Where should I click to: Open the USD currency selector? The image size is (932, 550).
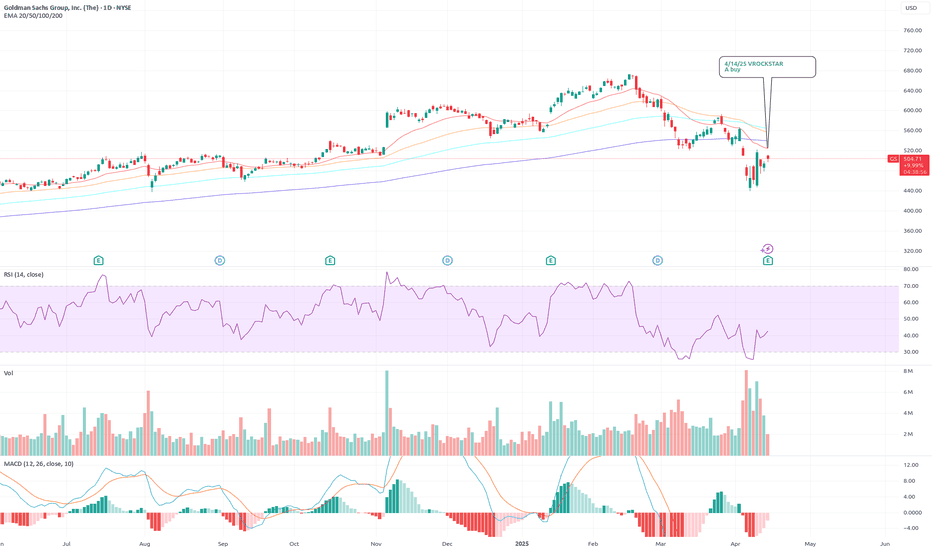(x=911, y=8)
